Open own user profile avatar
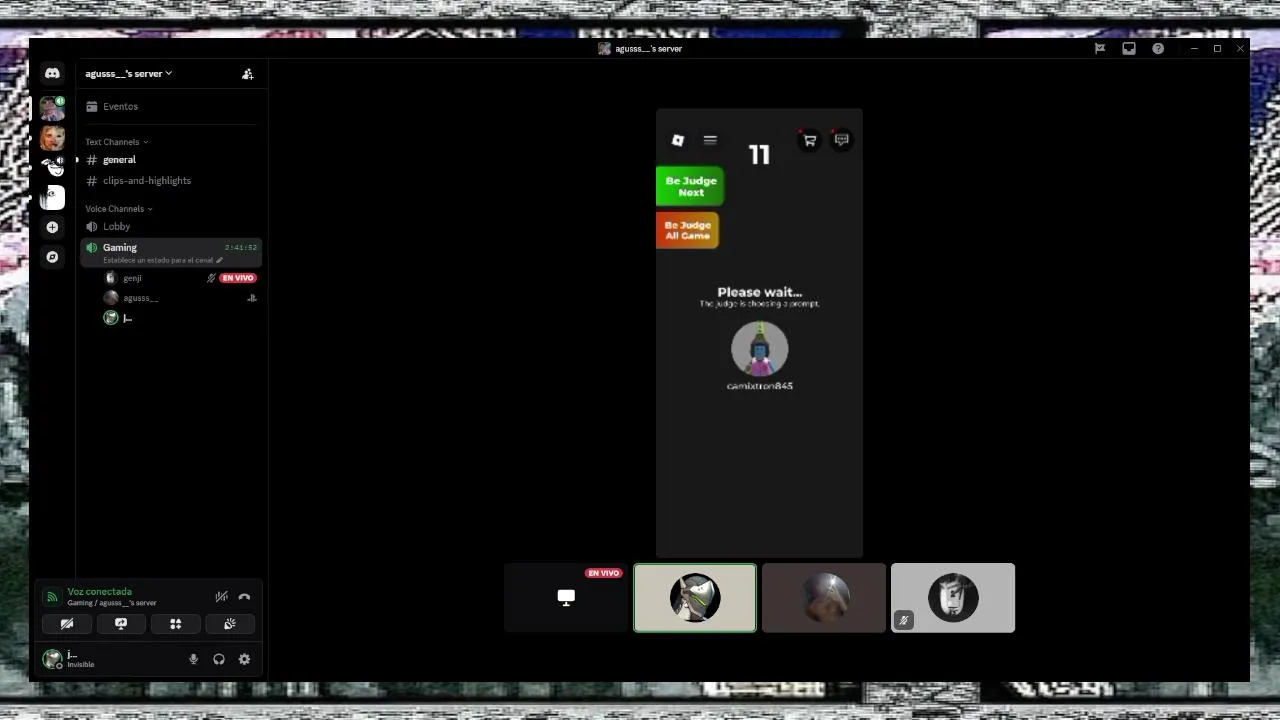Viewport: 1280px width, 720px height. (x=52, y=659)
